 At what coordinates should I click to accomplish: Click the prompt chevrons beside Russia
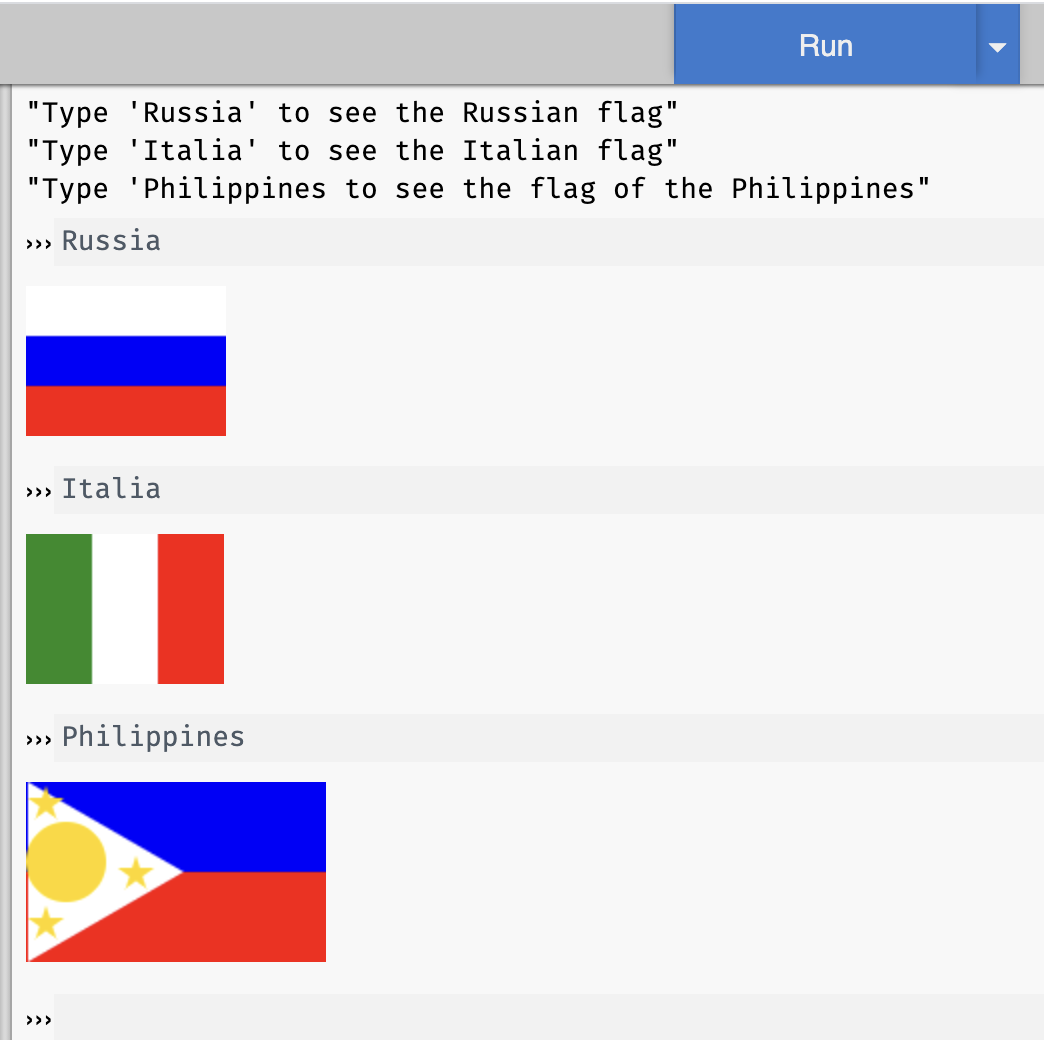[x=38, y=243]
